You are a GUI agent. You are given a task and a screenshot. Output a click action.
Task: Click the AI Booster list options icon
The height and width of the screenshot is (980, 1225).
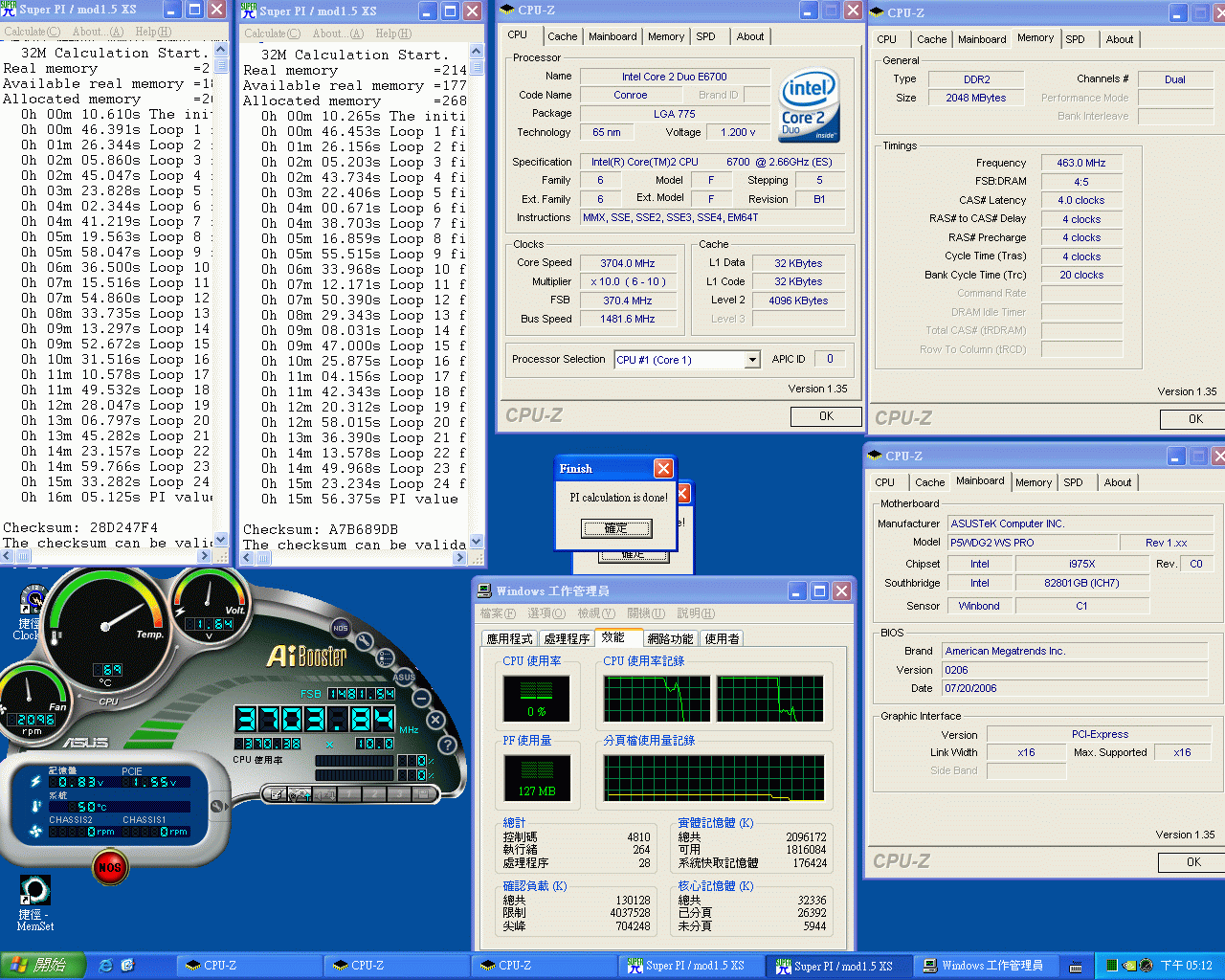(x=385, y=657)
